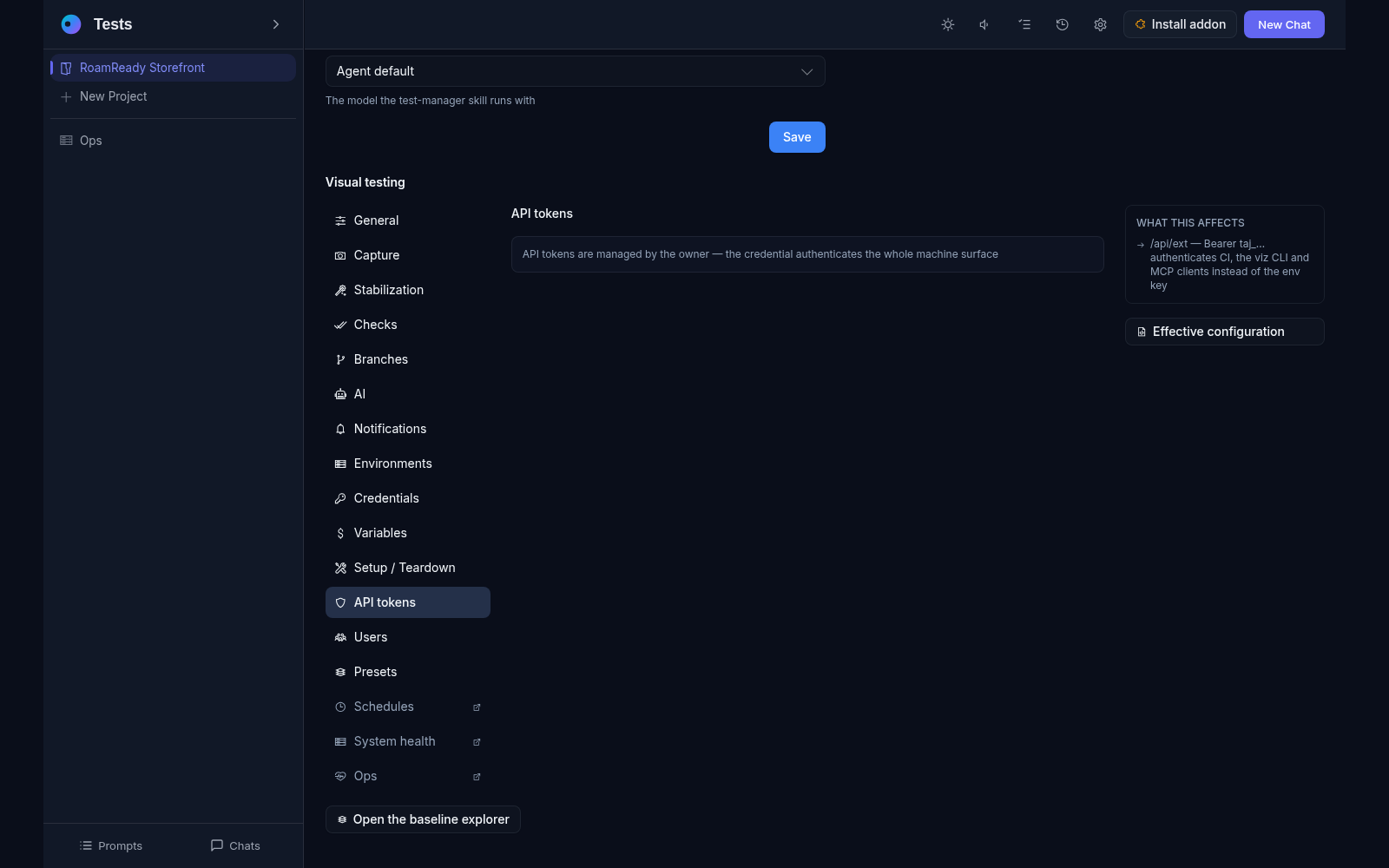Open the System health external link
Image resolution: width=1389 pixels, height=868 pixels.
click(x=408, y=741)
